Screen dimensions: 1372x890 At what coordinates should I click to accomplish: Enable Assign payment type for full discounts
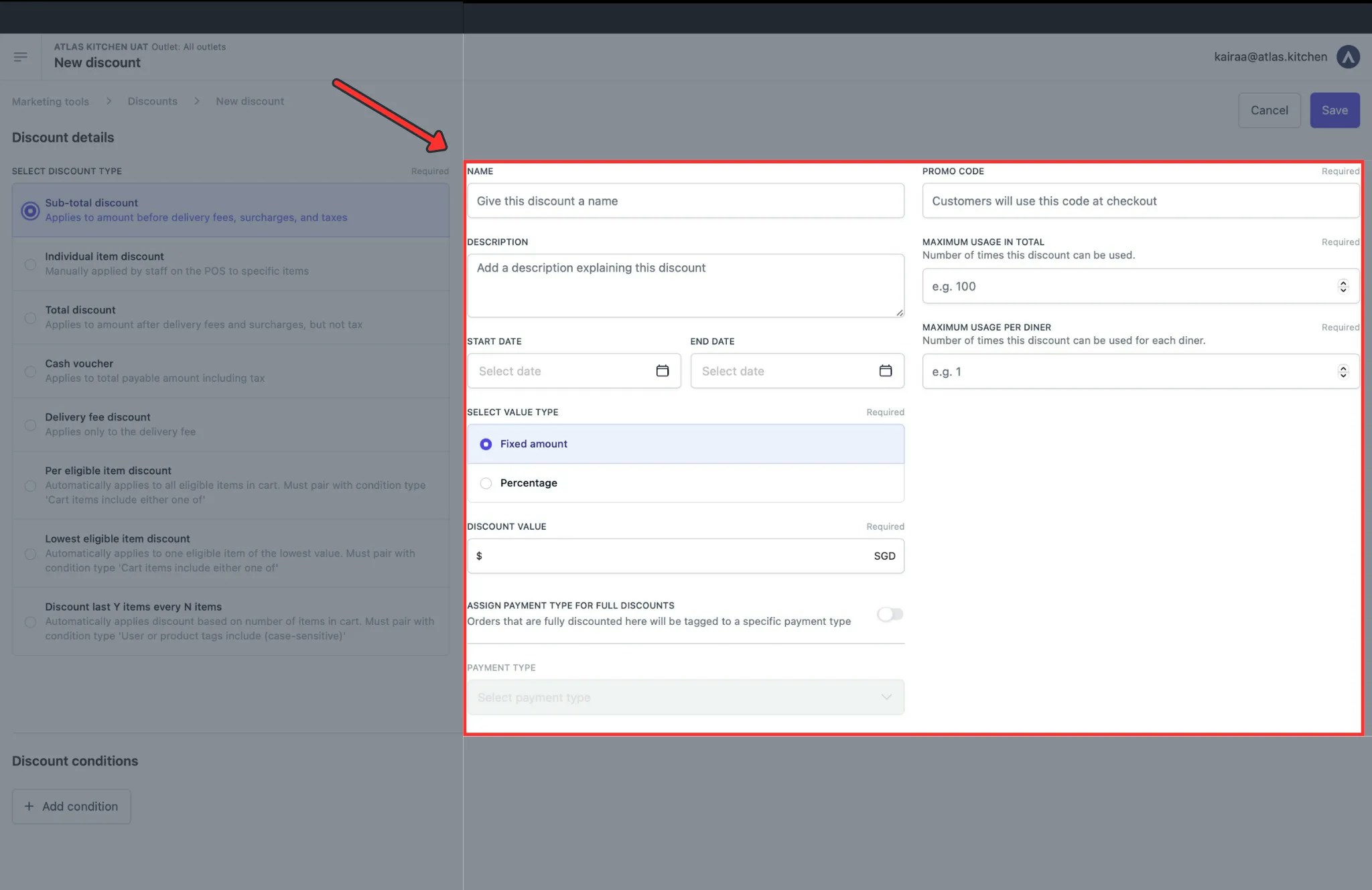click(890, 614)
